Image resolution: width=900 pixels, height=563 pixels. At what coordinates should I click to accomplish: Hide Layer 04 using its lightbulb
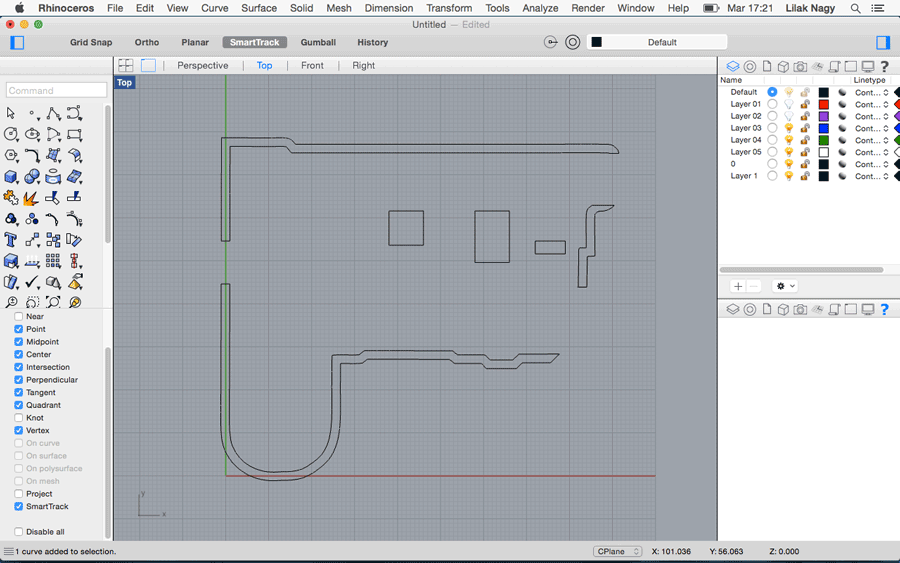pyautogui.click(x=789, y=140)
